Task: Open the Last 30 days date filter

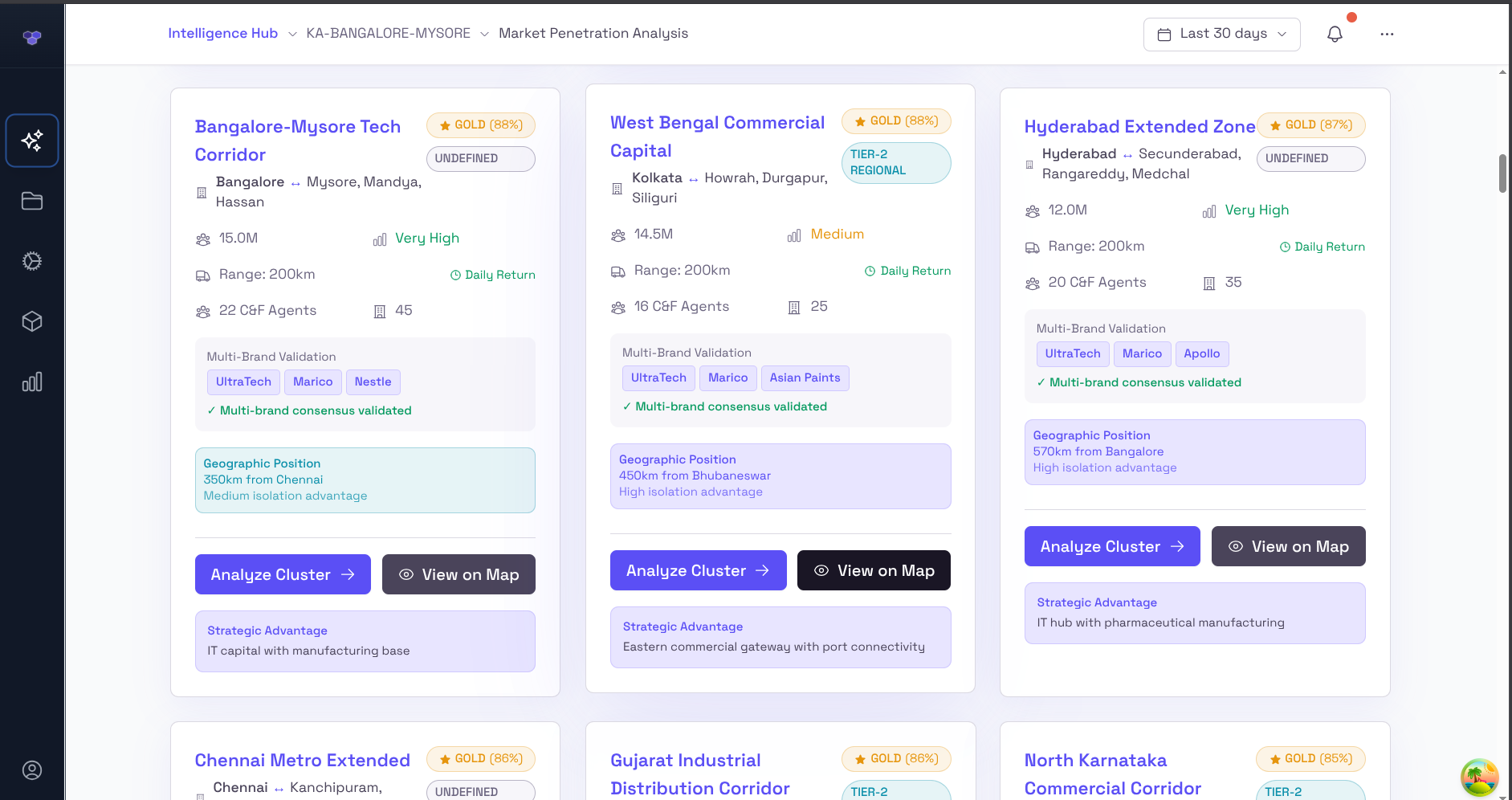Action: pos(1221,34)
